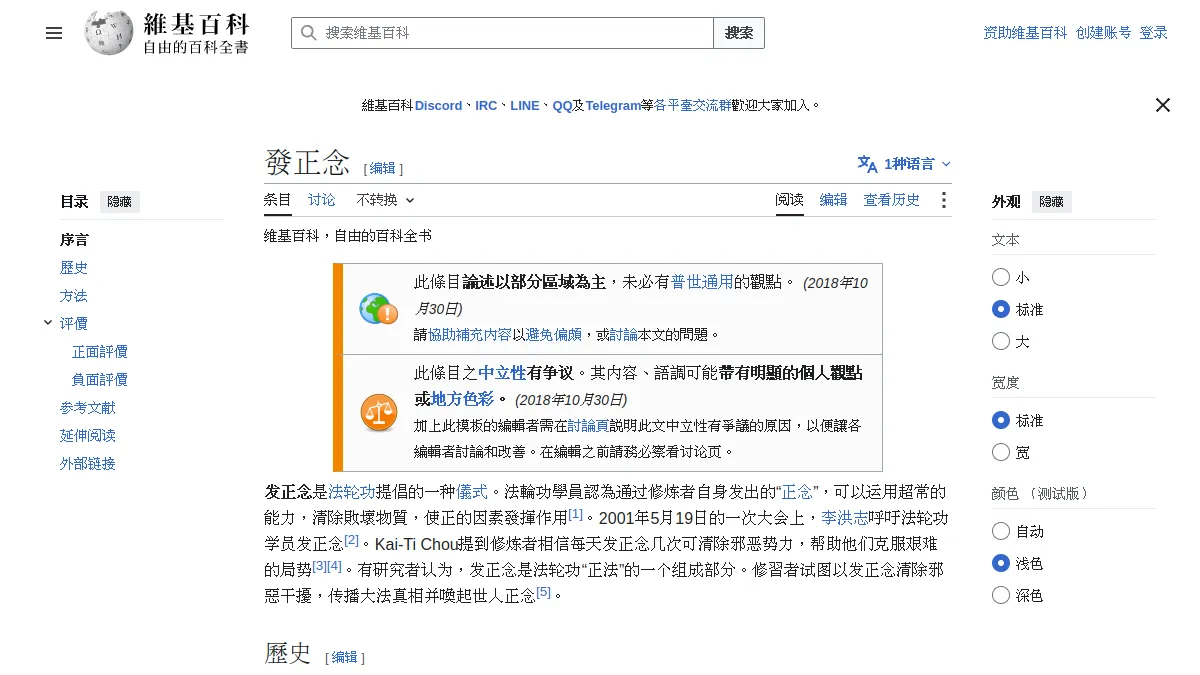Choose light color mode
This screenshot has width=1200, height=675.
1001,563
